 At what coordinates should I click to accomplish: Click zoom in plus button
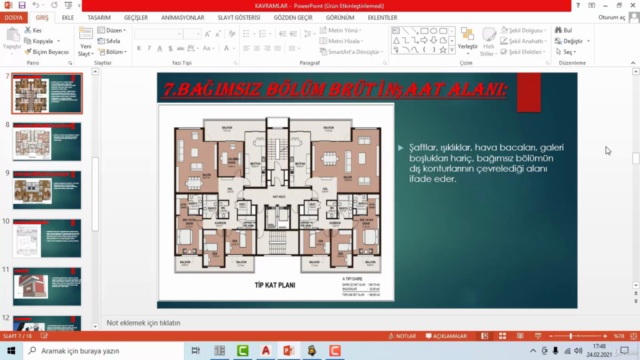[605, 336]
